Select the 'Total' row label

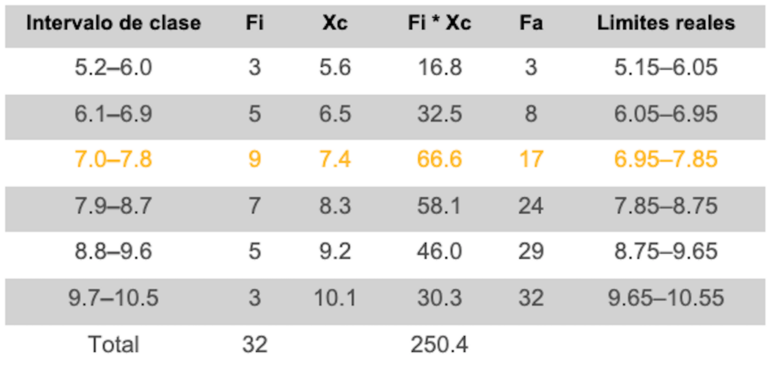113,345
